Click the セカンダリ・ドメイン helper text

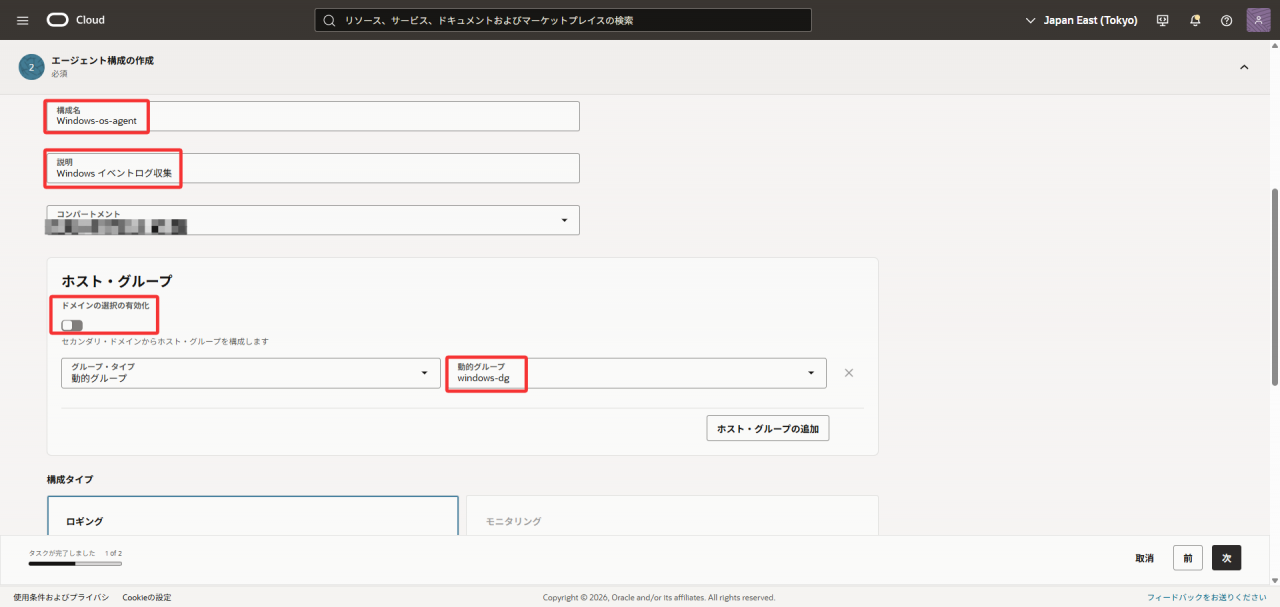pos(165,342)
